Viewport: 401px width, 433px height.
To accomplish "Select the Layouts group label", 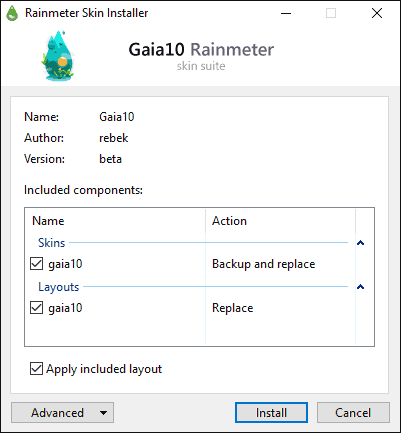I will point(59,287).
